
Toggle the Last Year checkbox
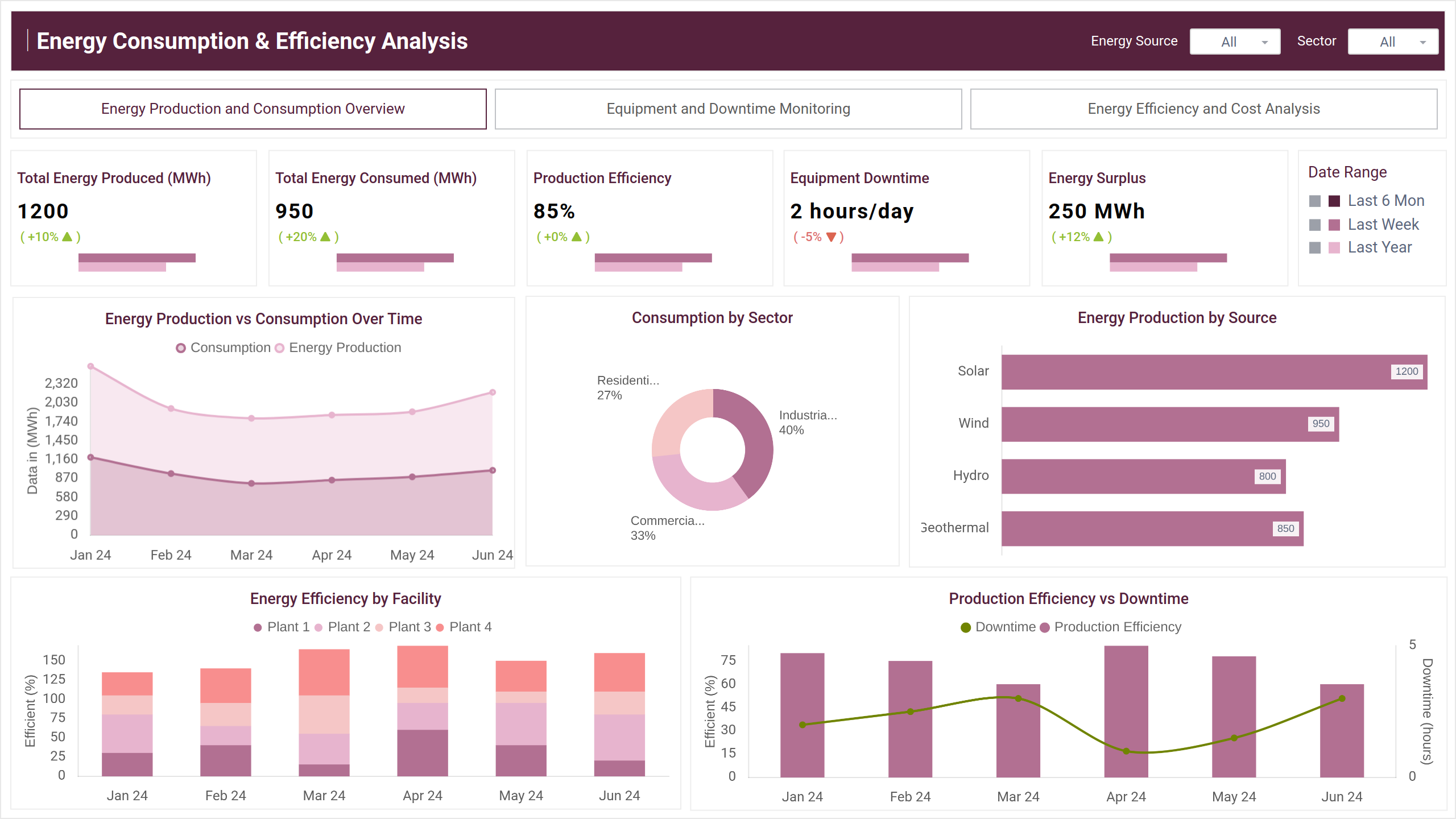[1315, 247]
